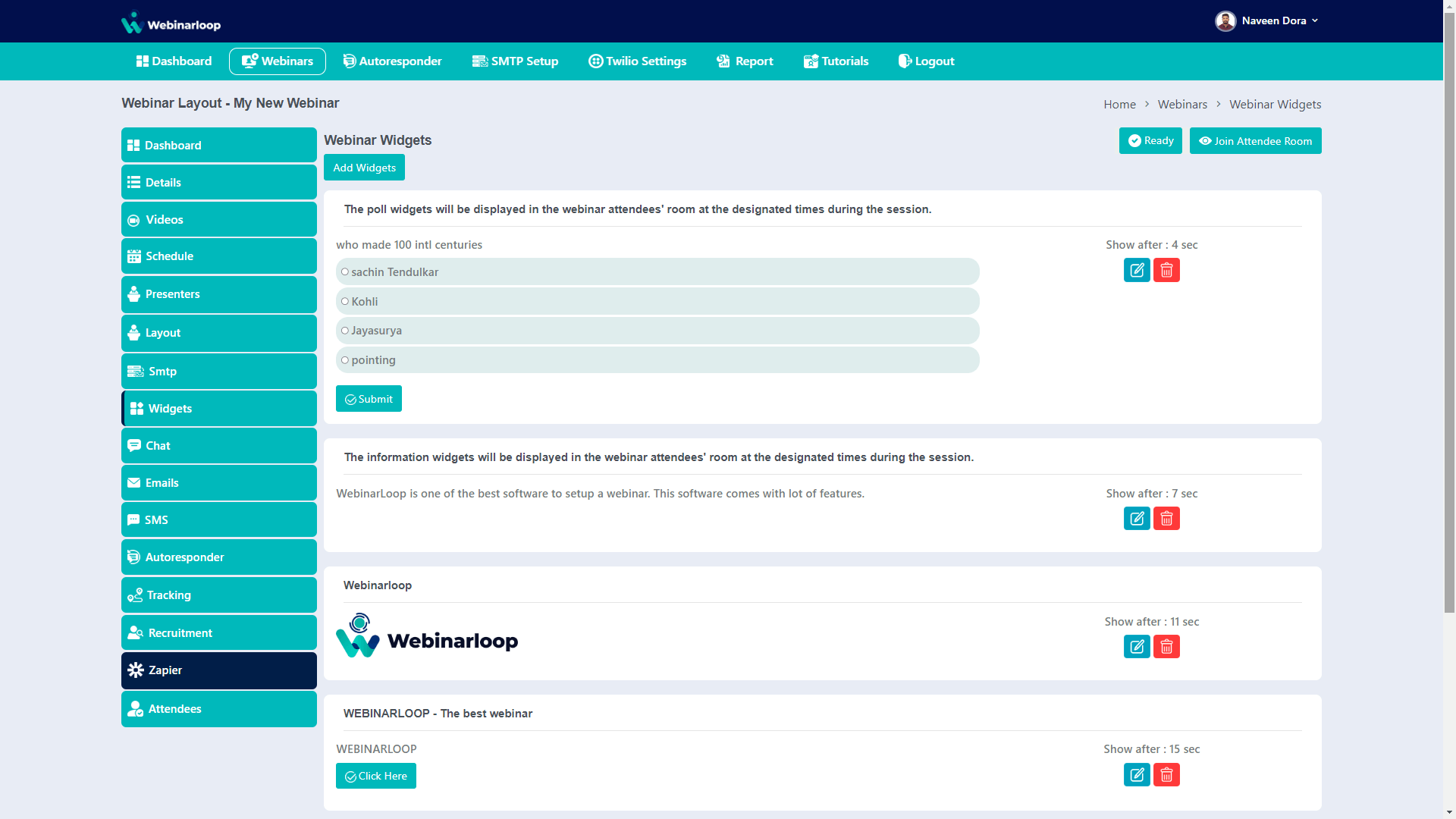The height and width of the screenshot is (819, 1456).
Task: Delete the poll widget shown after 4 sec
Action: pyautogui.click(x=1166, y=270)
